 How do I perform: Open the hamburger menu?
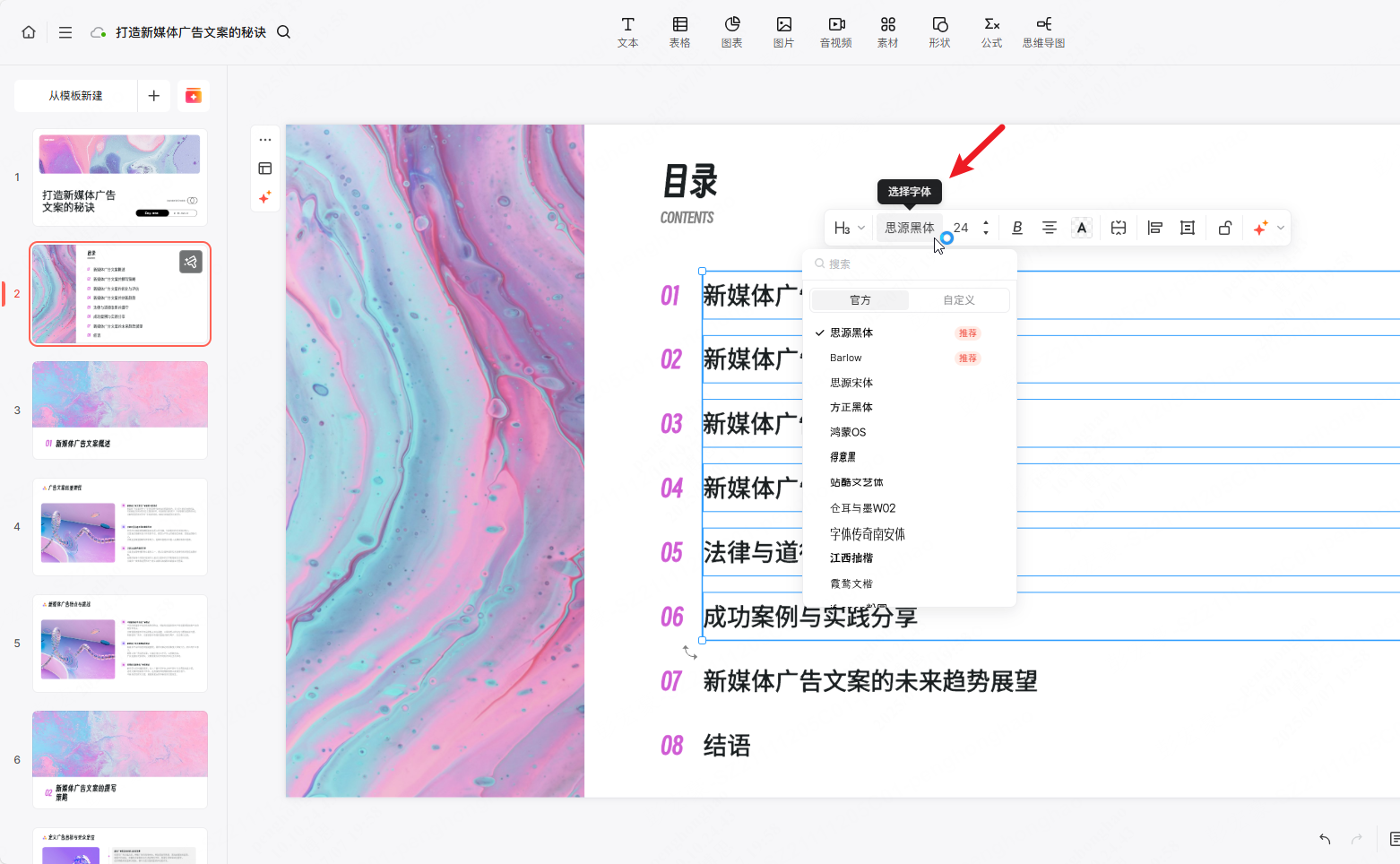tap(65, 32)
